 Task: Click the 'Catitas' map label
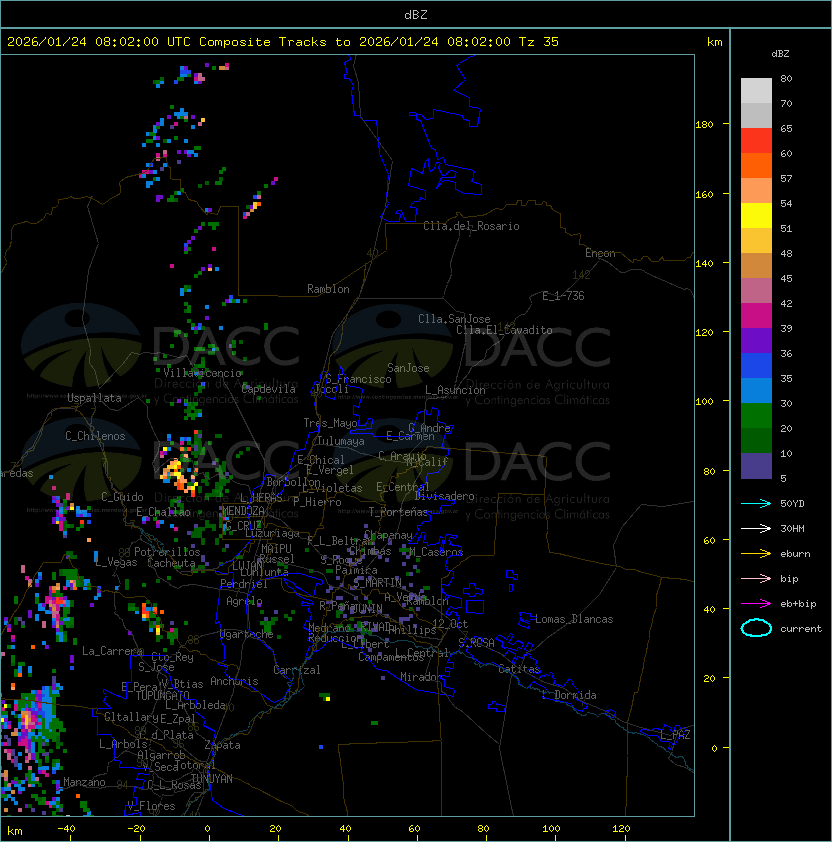point(519,669)
